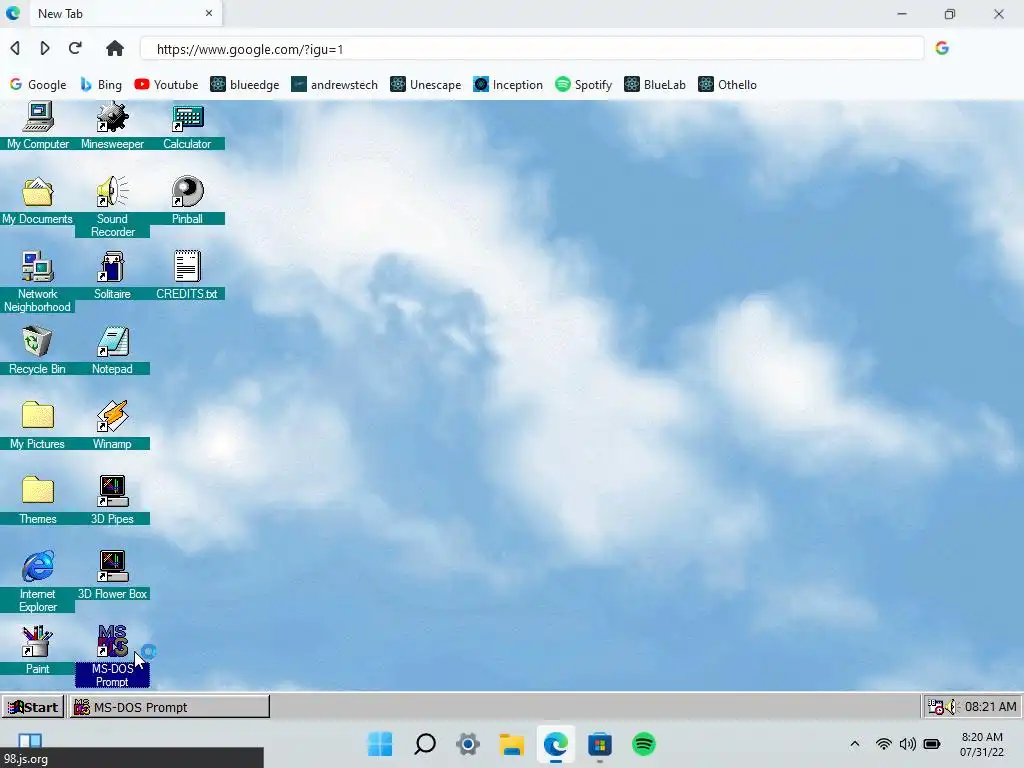Click the 08:21 AM tray clock
The image size is (1024, 768).
(990, 707)
